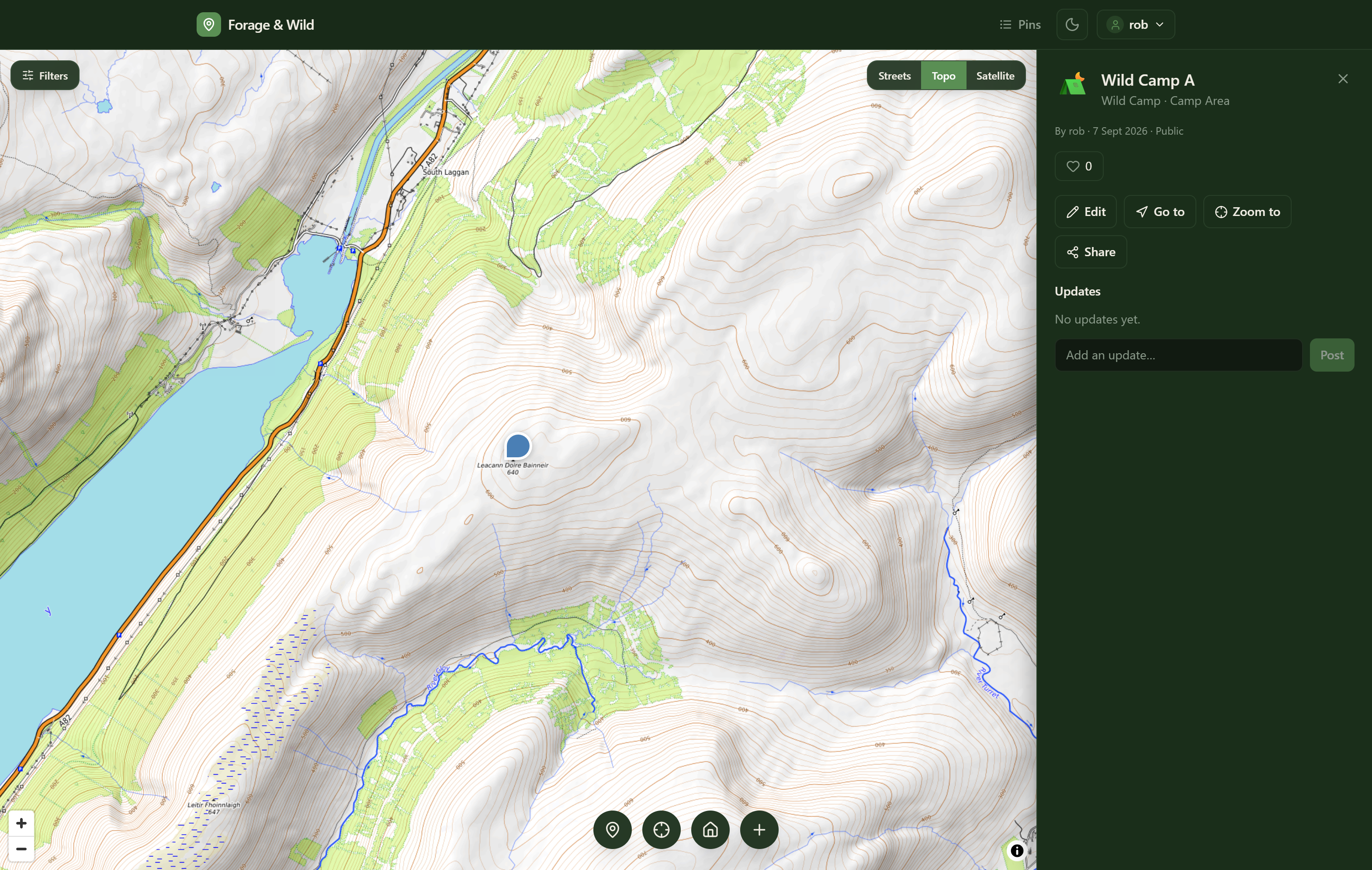Zoom to the Wild Camp A pin
The width and height of the screenshot is (1372, 870).
[x=1247, y=212]
